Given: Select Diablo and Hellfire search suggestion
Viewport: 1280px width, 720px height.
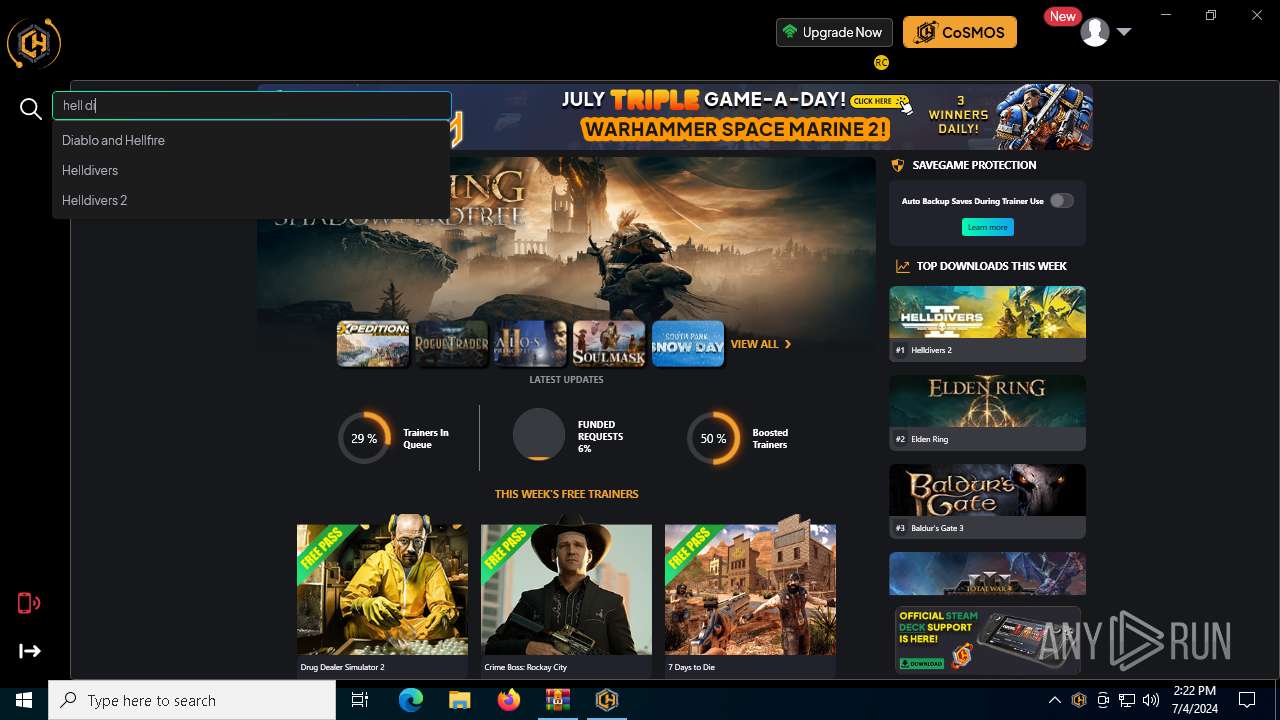Looking at the screenshot, I should [251, 140].
